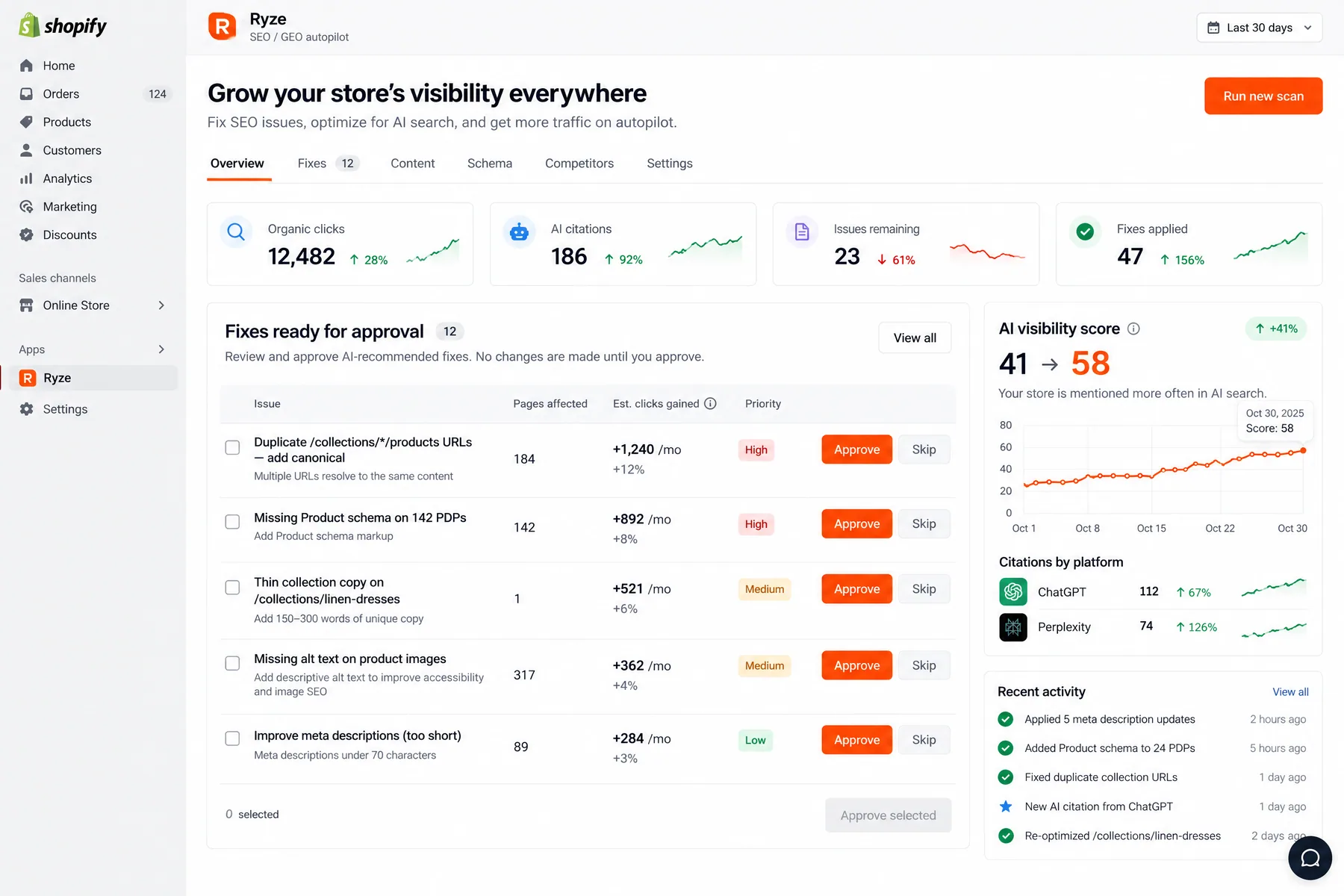The width and height of the screenshot is (1344, 896).
Task: Click the AI citations robot icon
Action: (x=519, y=231)
